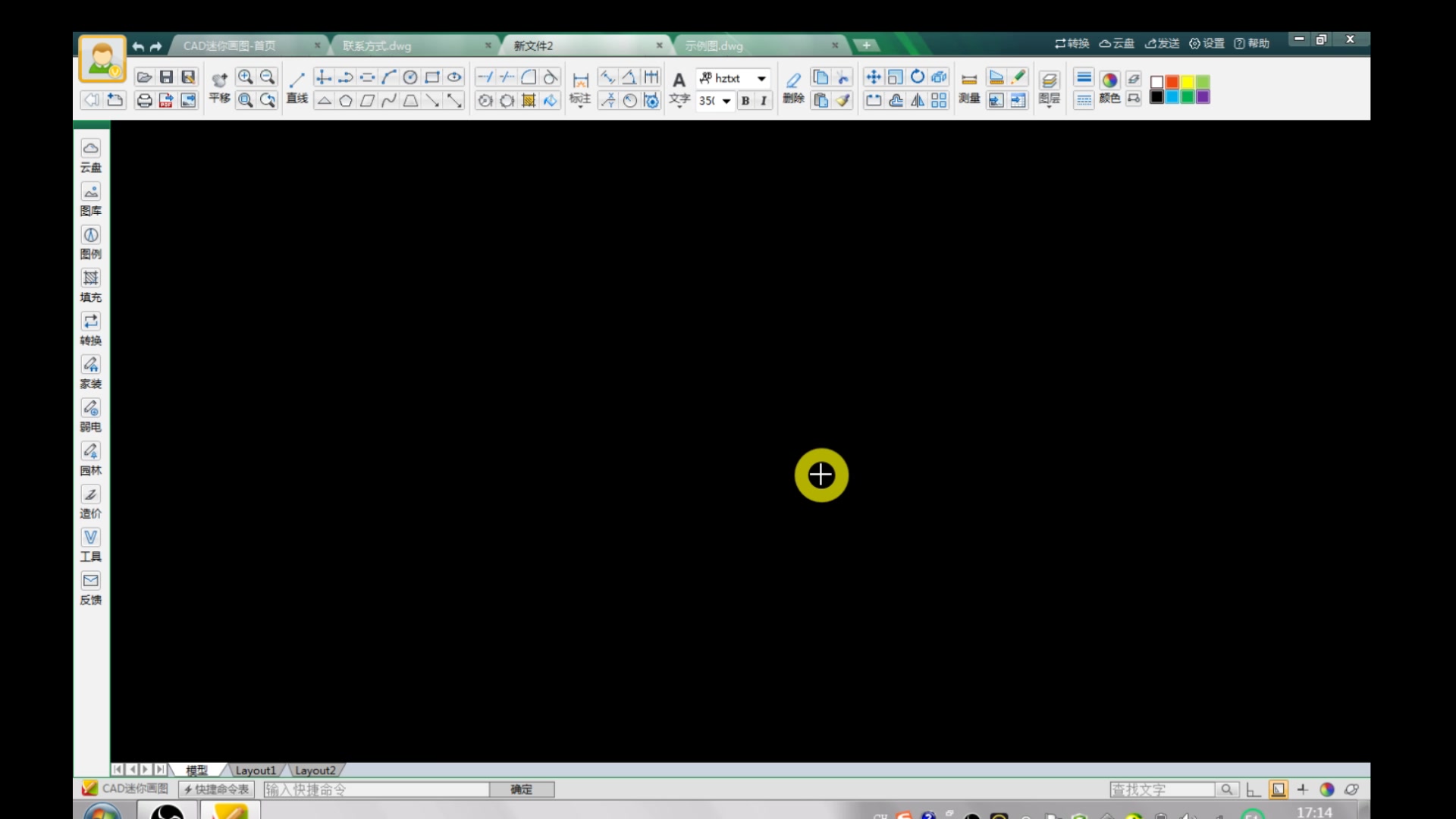Select the Move tool with four arrows
The width and height of the screenshot is (1456, 819).
[874, 77]
